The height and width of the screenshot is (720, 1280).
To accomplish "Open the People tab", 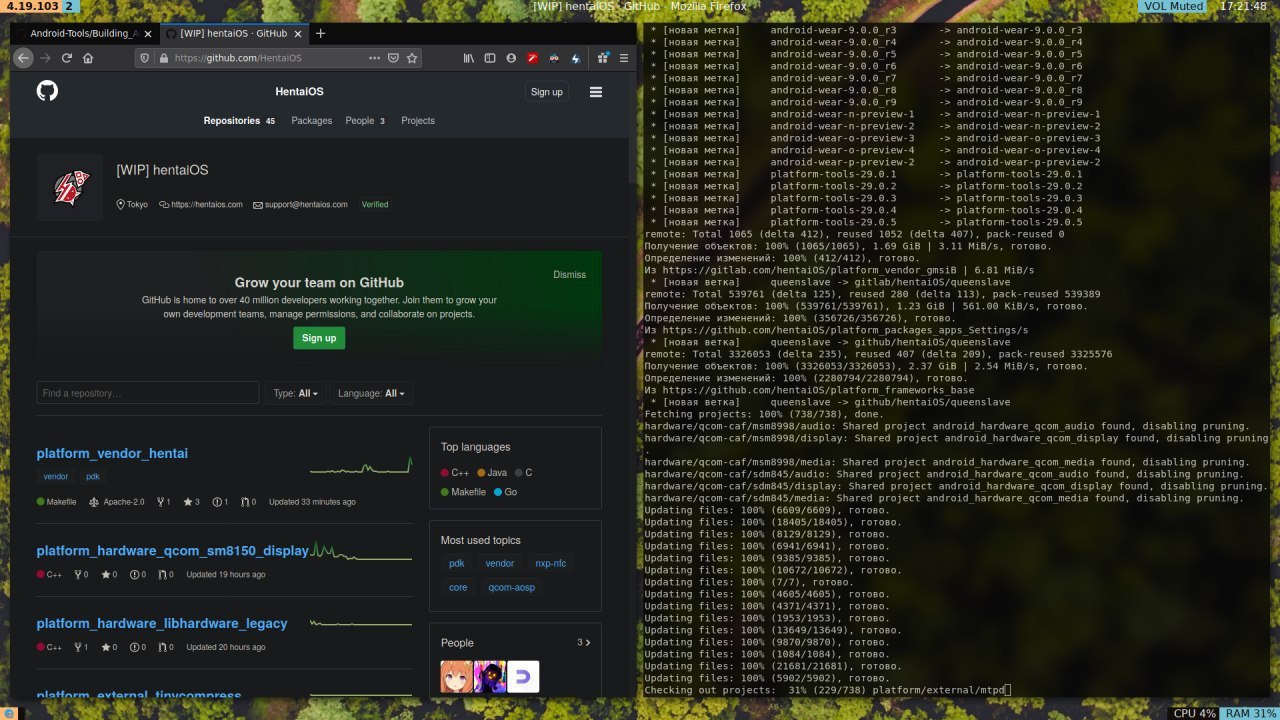I will (365, 121).
